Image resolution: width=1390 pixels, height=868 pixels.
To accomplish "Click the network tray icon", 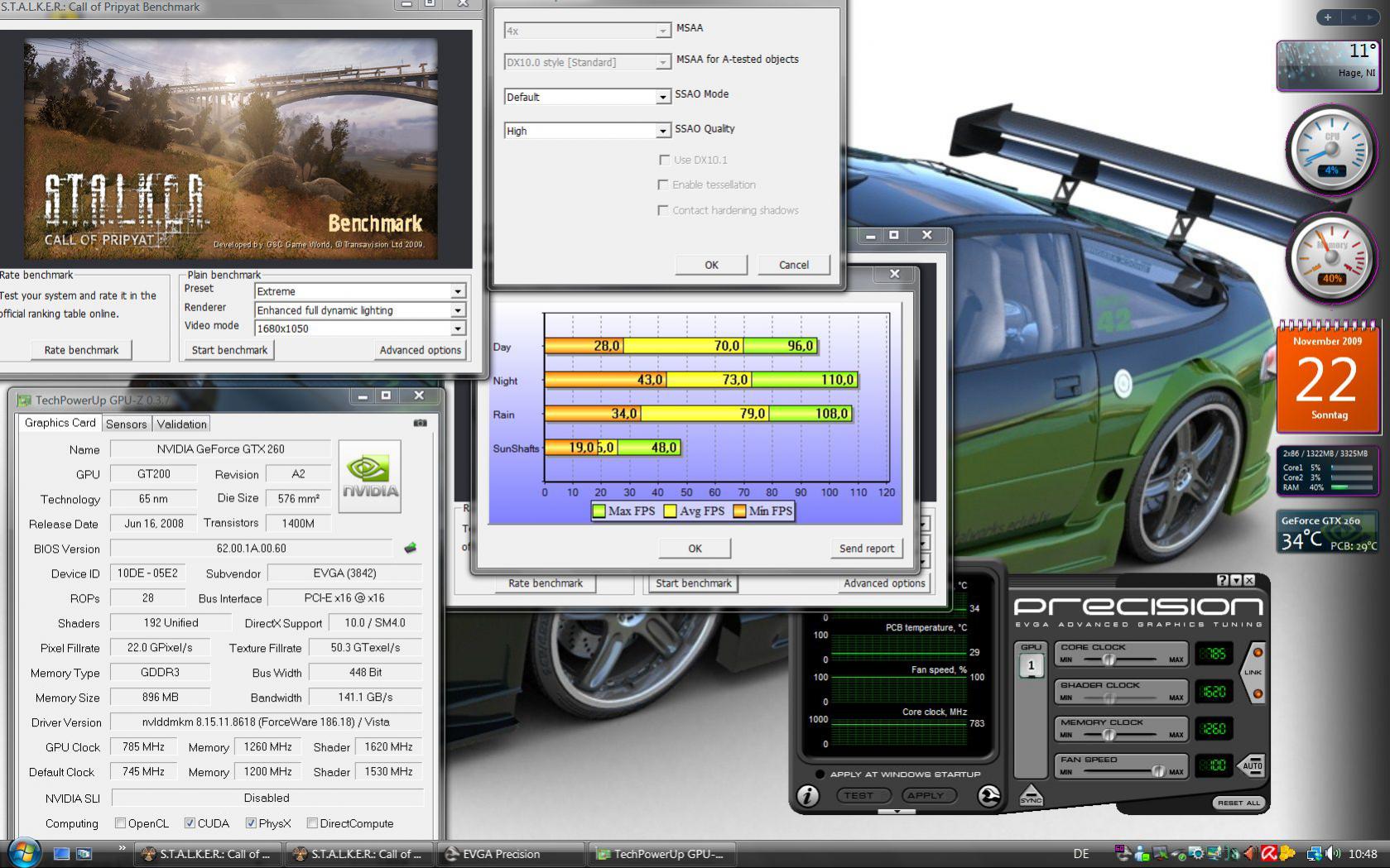I will pos(1314,853).
